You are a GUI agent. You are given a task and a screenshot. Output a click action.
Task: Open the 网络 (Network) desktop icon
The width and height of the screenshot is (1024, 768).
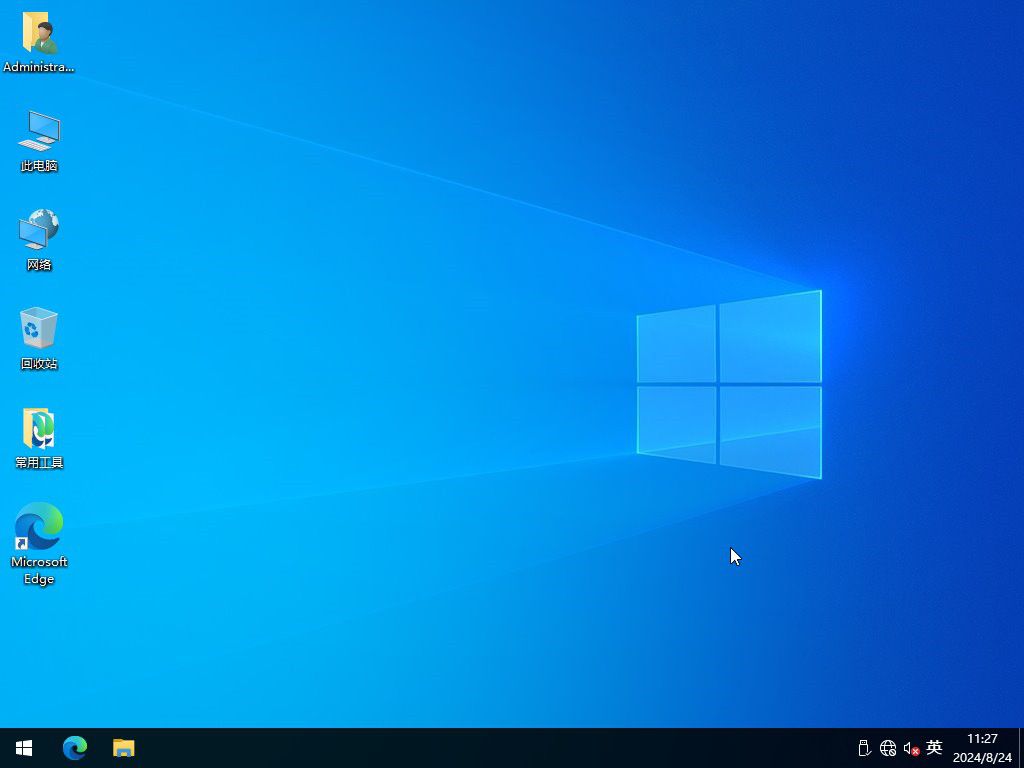click(38, 237)
